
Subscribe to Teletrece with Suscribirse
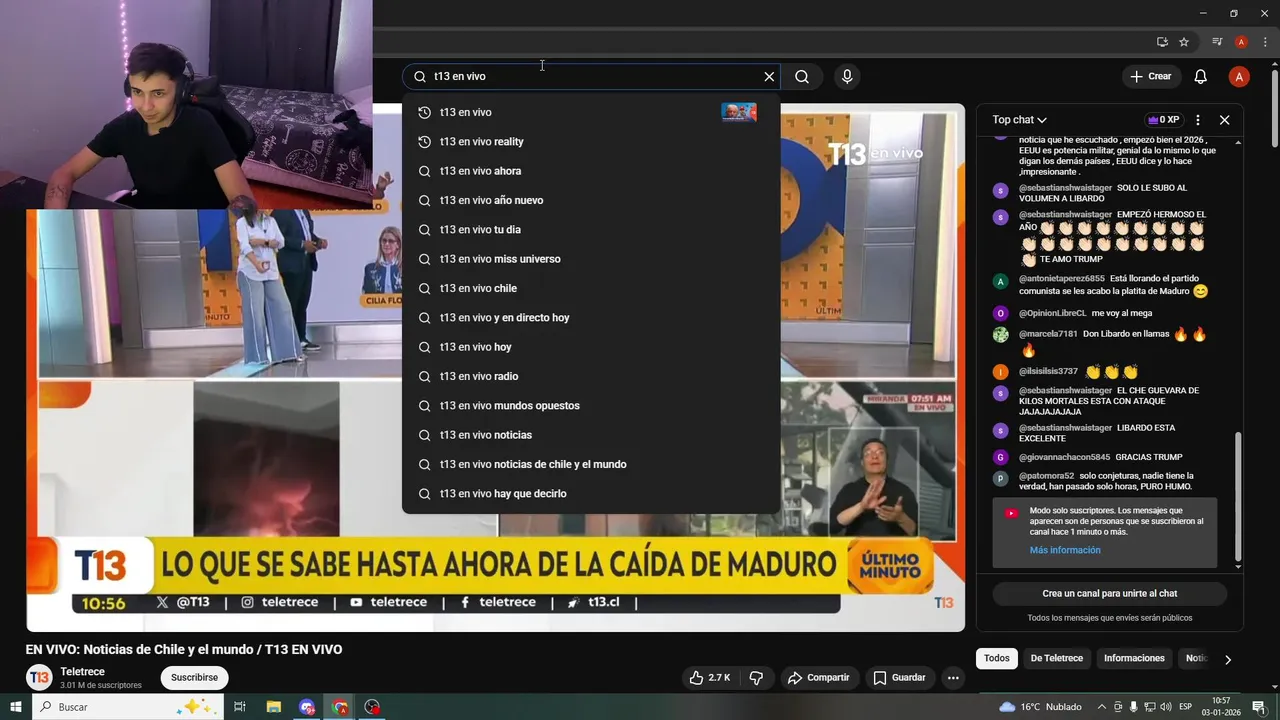[194, 678]
